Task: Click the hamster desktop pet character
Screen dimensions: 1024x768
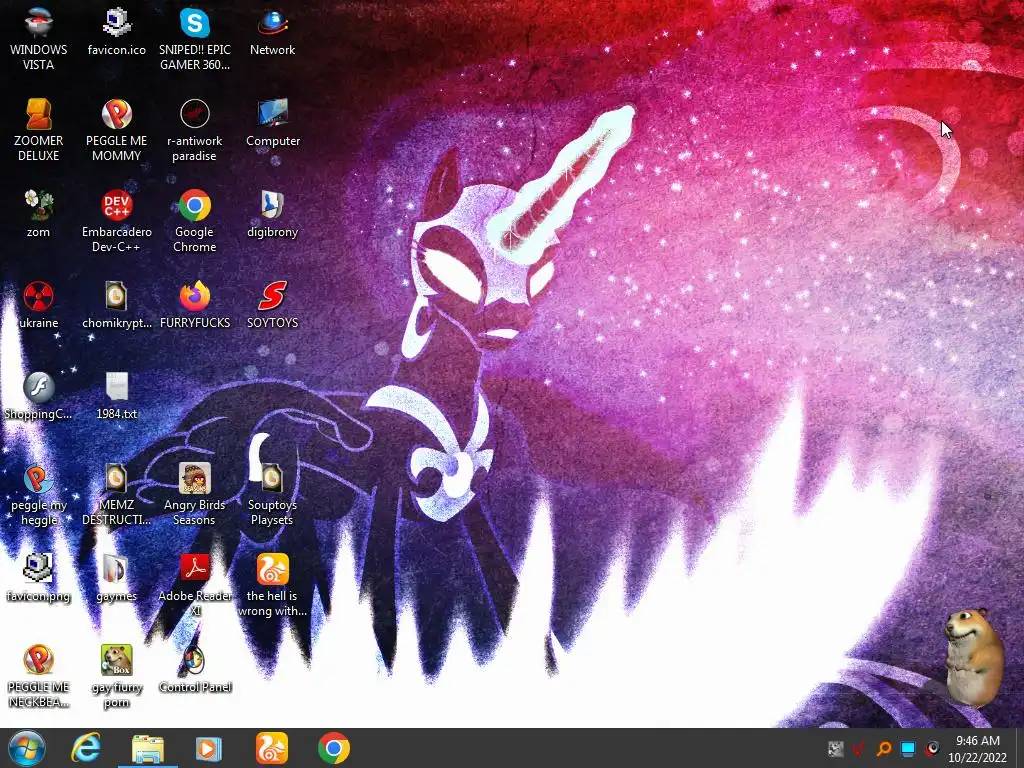Action: pyautogui.click(x=974, y=658)
